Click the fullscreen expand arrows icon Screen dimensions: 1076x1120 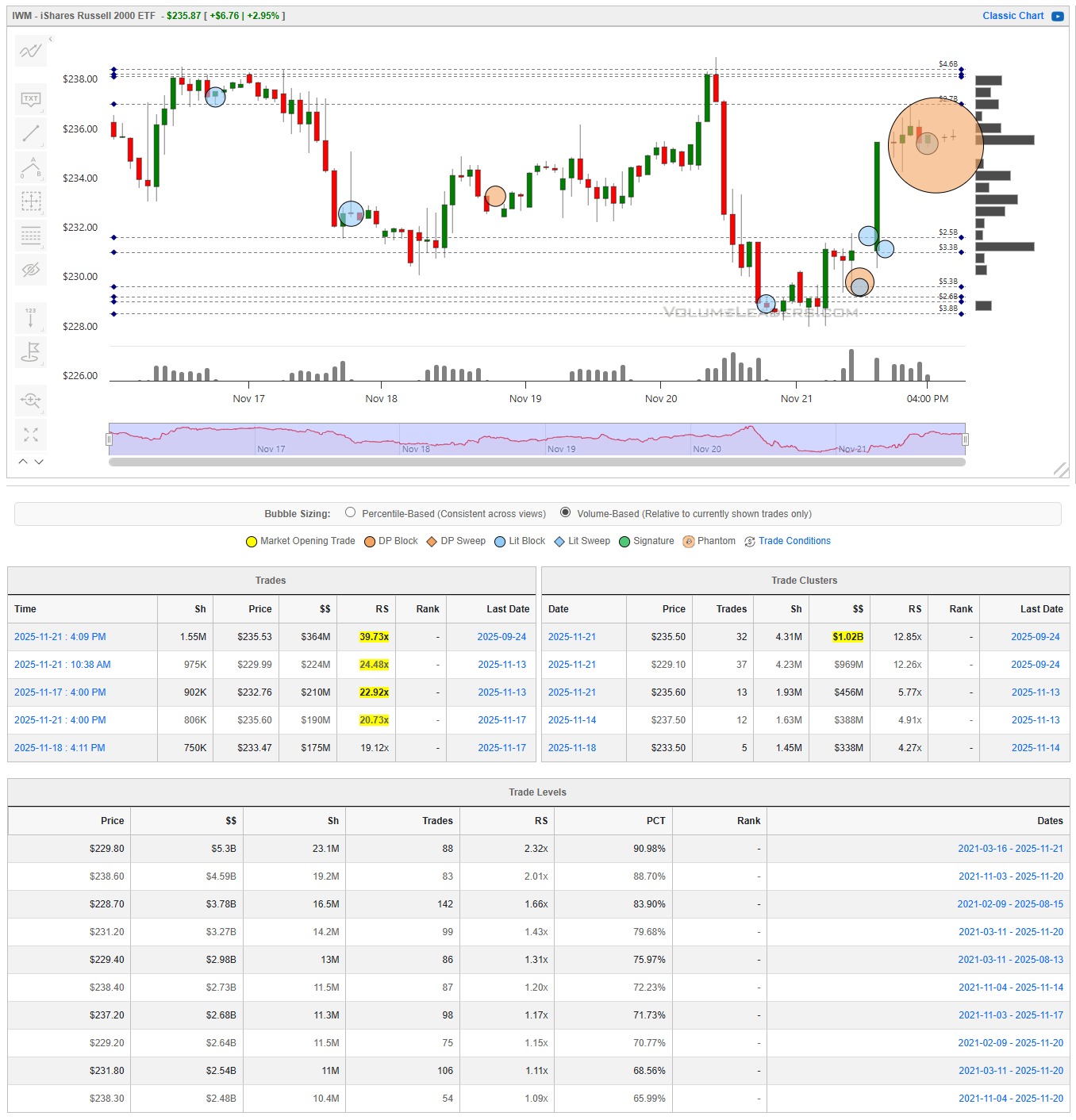click(x=31, y=435)
